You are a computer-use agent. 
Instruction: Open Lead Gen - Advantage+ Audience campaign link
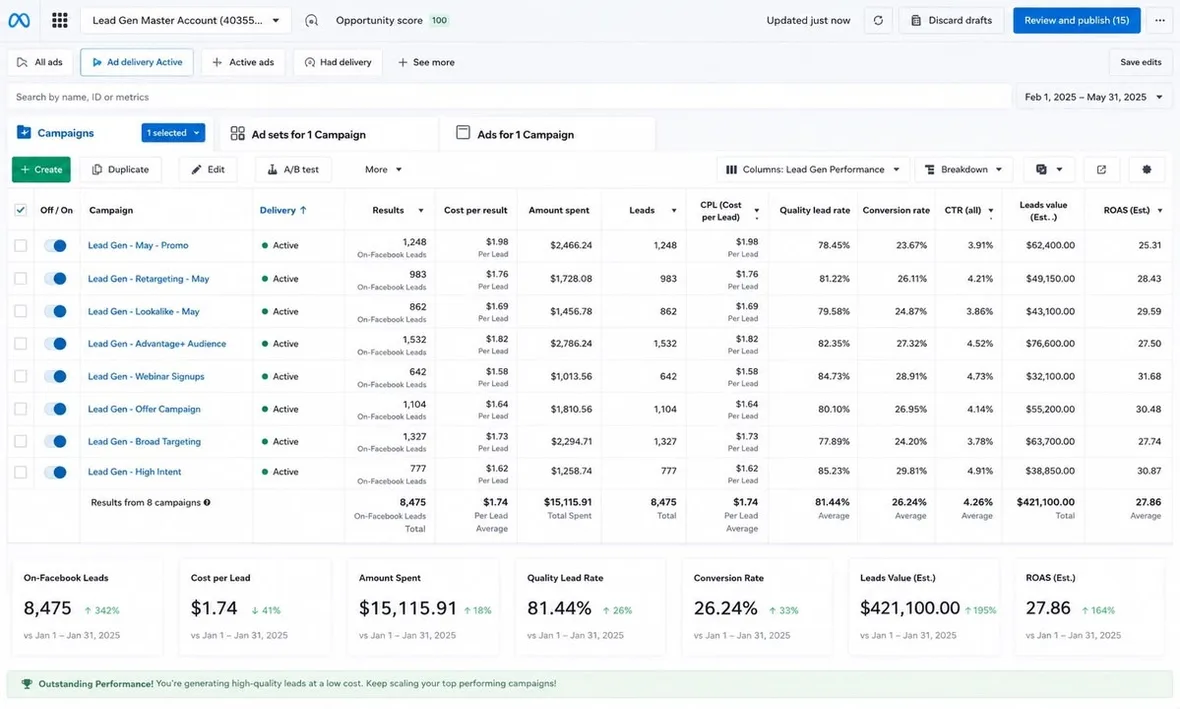click(157, 343)
